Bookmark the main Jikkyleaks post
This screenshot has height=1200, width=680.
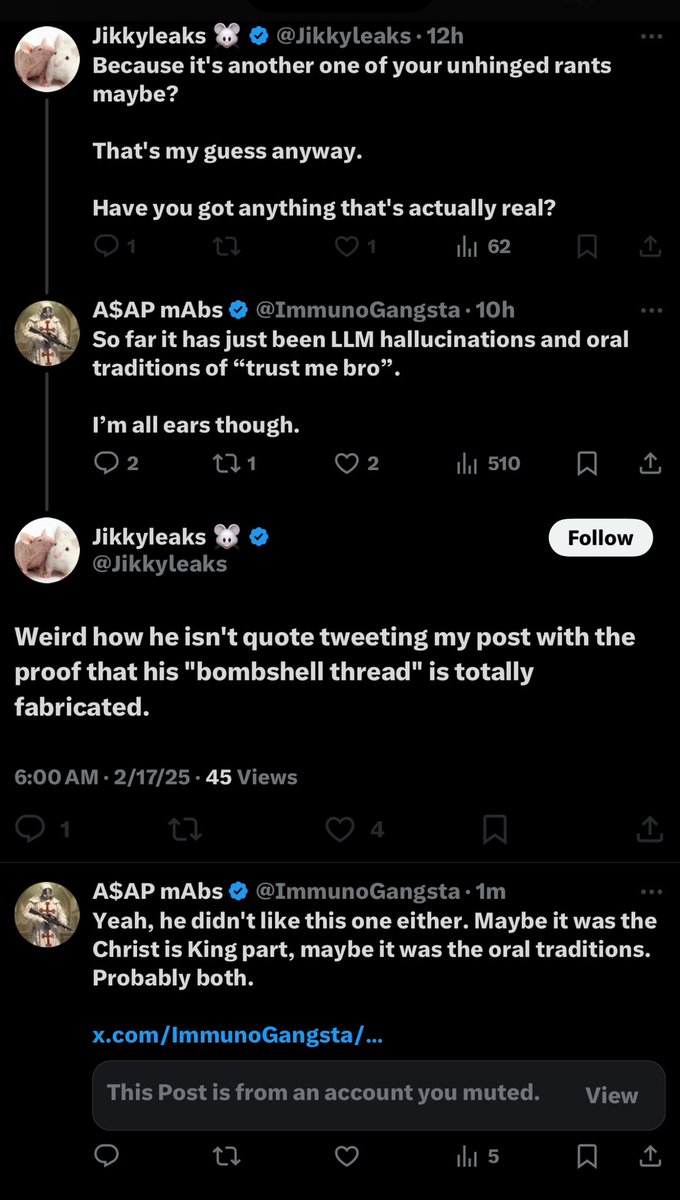pyautogui.click(x=494, y=828)
